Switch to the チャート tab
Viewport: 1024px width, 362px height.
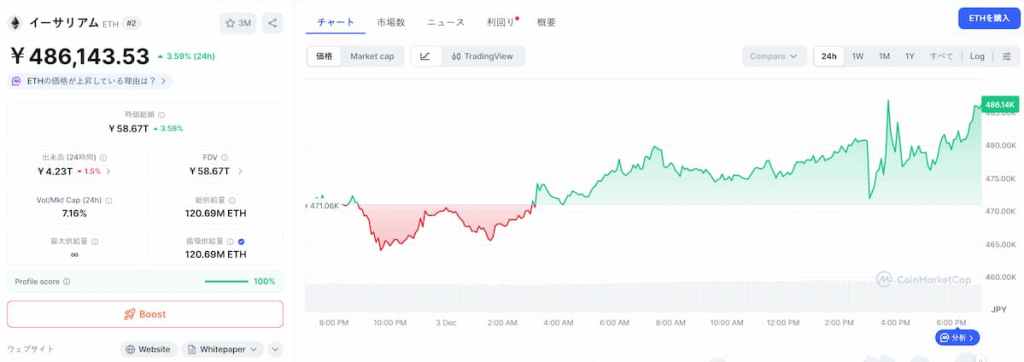[336, 22]
